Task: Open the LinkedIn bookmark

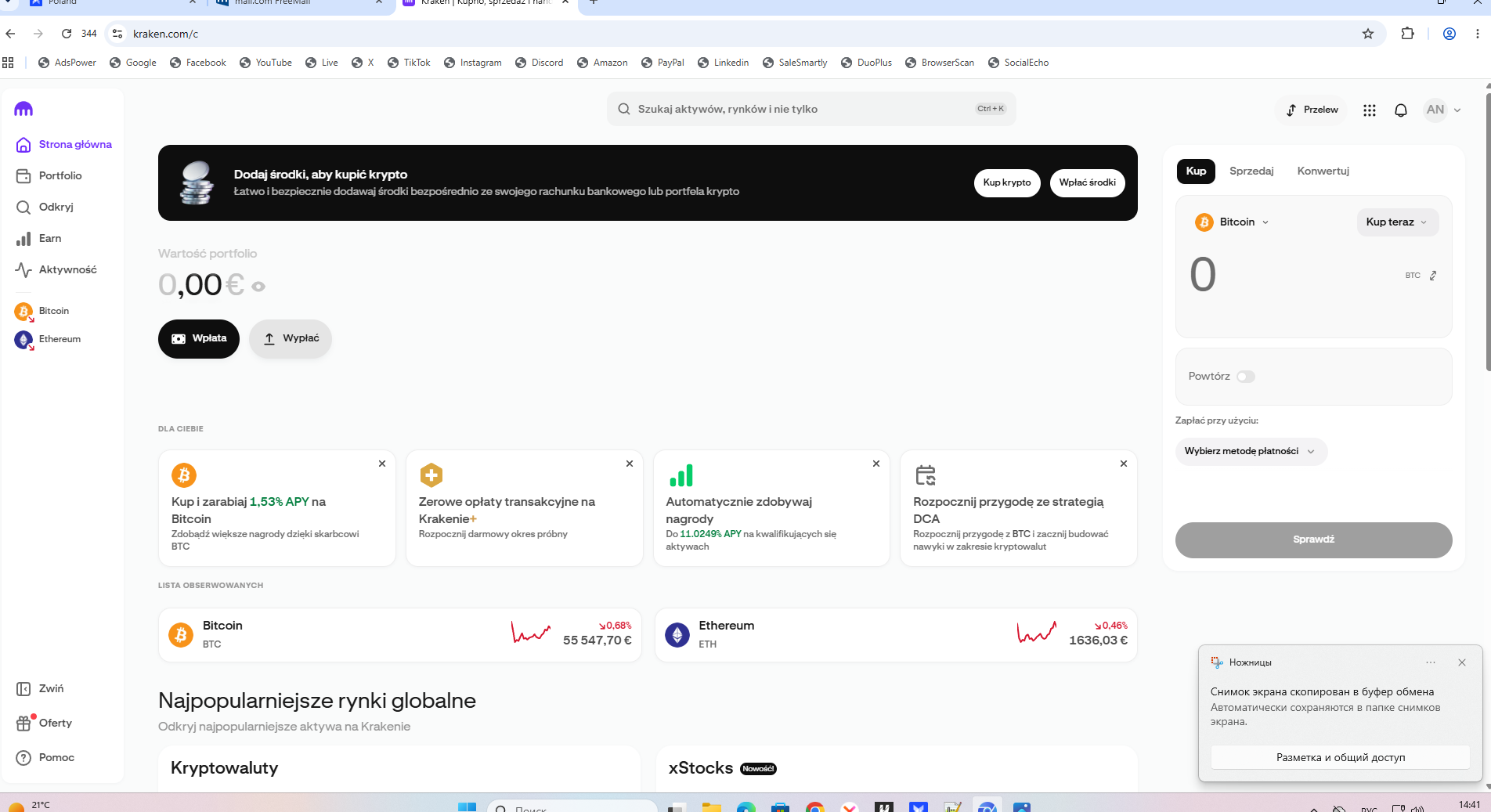Action: (x=724, y=63)
